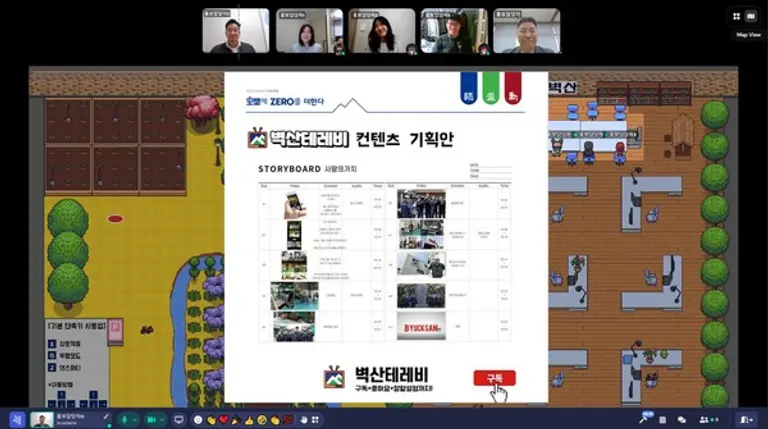The width and height of the screenshot is (768, 429).
Task: Select third participant video with long hair
Action: point(382,30)
